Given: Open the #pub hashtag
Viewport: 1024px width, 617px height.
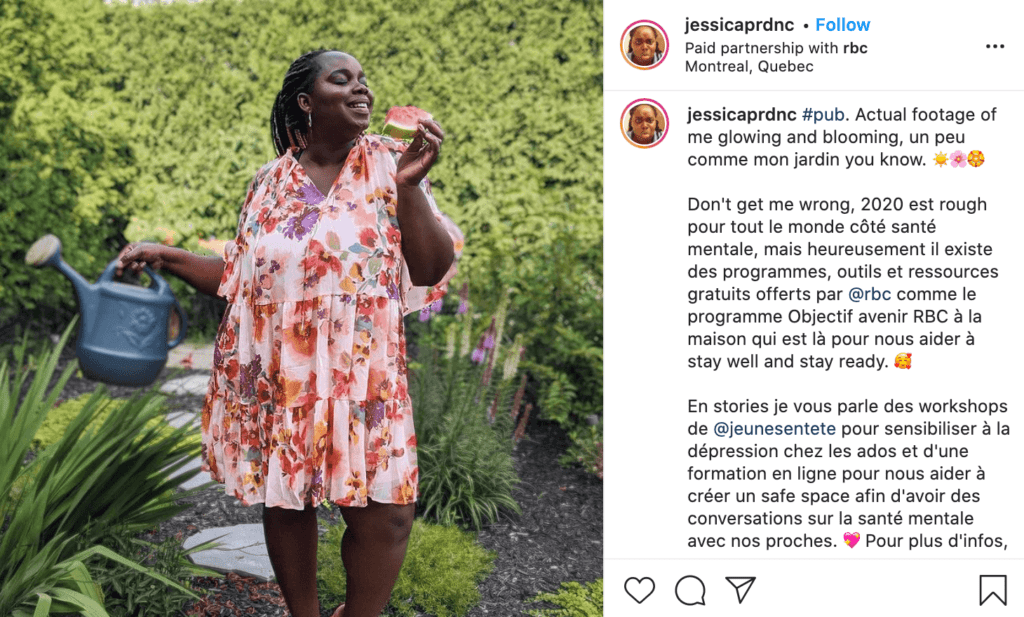Looking at the screenshot, I should click(823, 115).
